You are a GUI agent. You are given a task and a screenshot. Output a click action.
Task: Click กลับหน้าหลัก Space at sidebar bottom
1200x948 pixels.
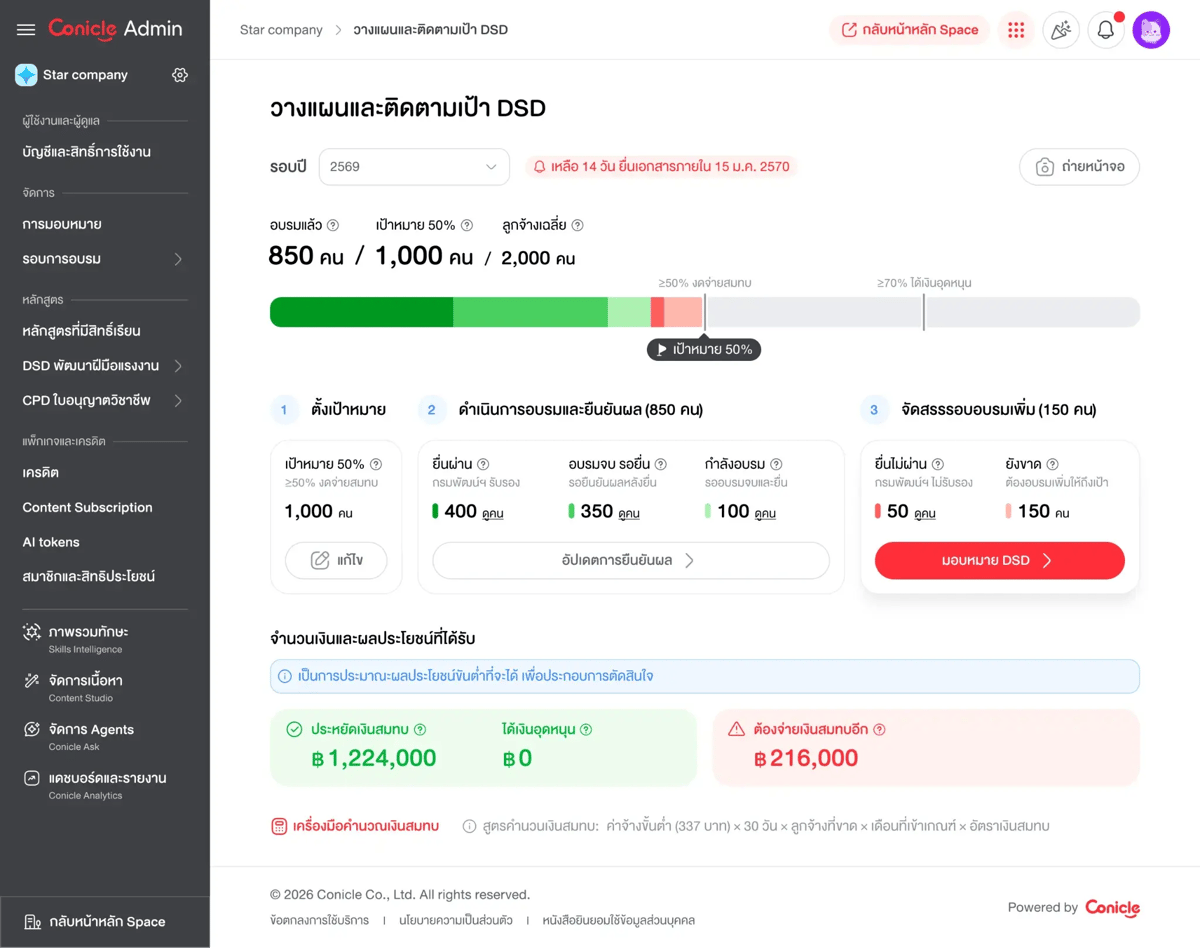105,922
